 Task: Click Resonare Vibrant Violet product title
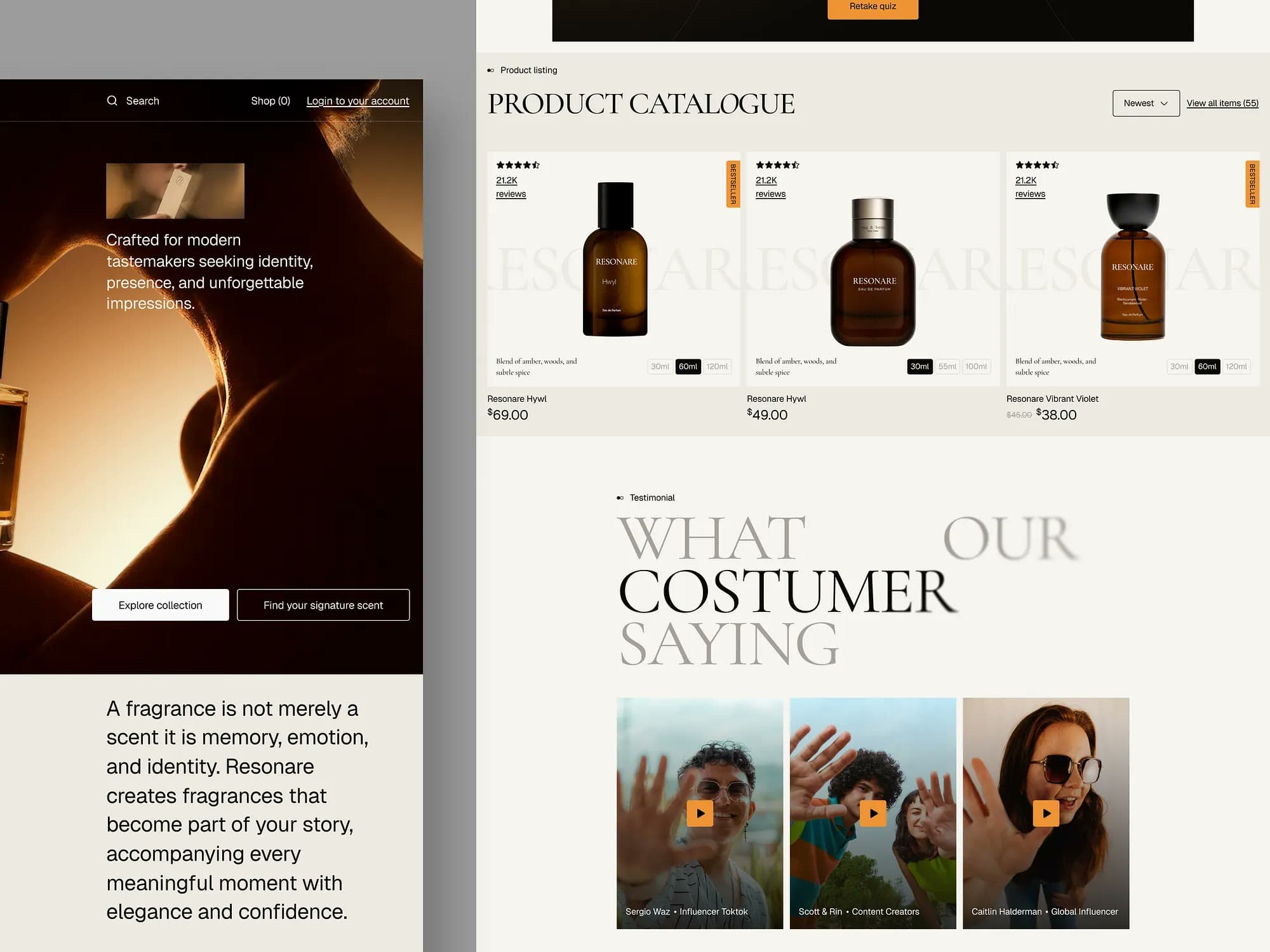1052,399
